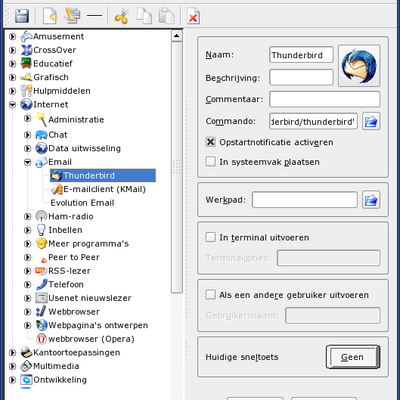
Task: Click the Webpagina's ontwerpen icon
Action: (x=41, y=325)
